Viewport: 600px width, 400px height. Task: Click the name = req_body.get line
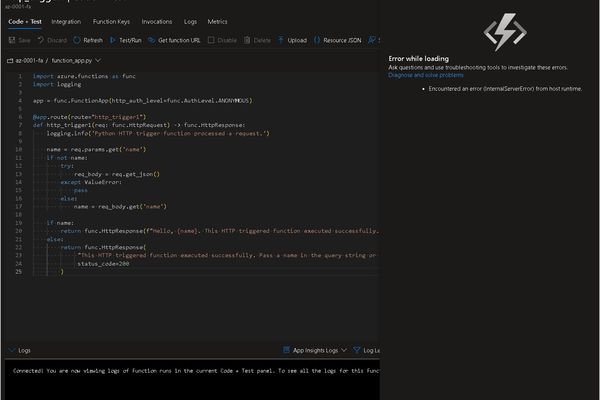coord(120,207)
